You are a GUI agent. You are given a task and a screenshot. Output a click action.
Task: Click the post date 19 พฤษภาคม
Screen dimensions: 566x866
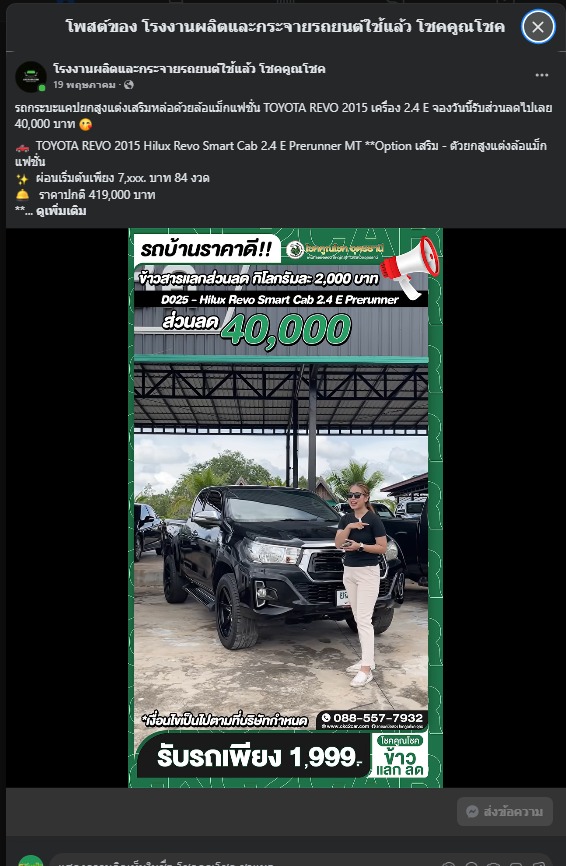coord(84,85)
